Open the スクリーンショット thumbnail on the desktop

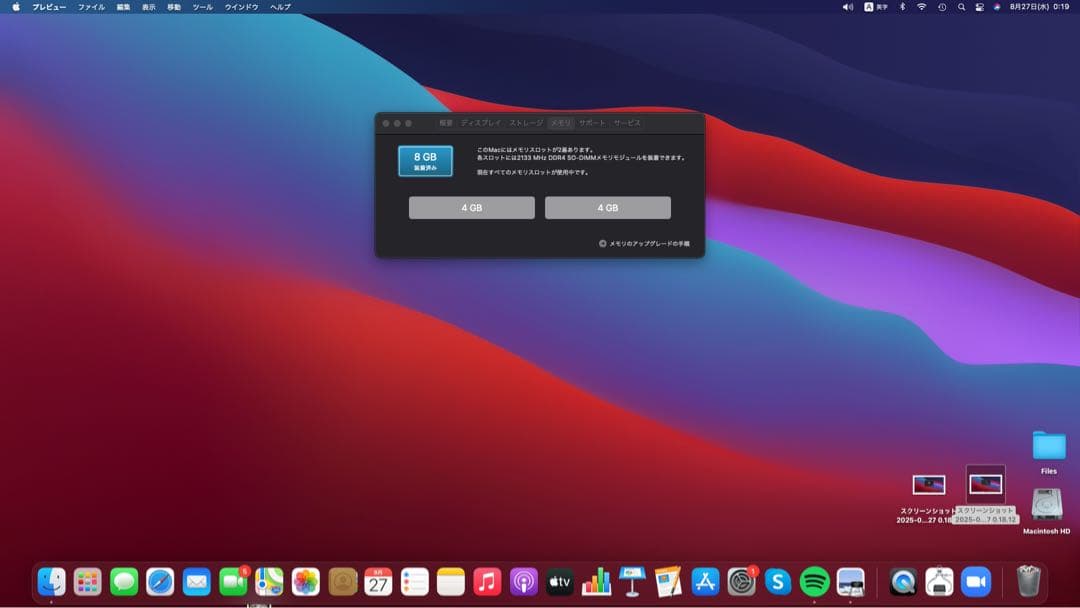[984, 485]
